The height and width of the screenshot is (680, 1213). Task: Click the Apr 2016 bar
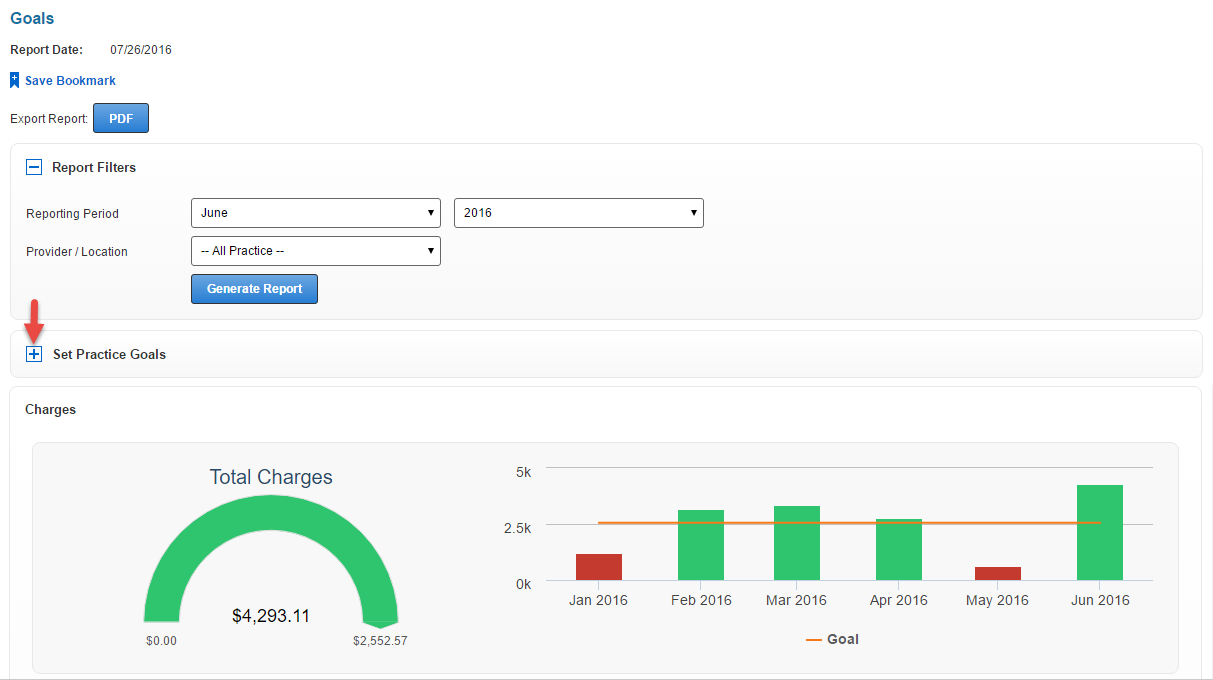click(898, 550)
